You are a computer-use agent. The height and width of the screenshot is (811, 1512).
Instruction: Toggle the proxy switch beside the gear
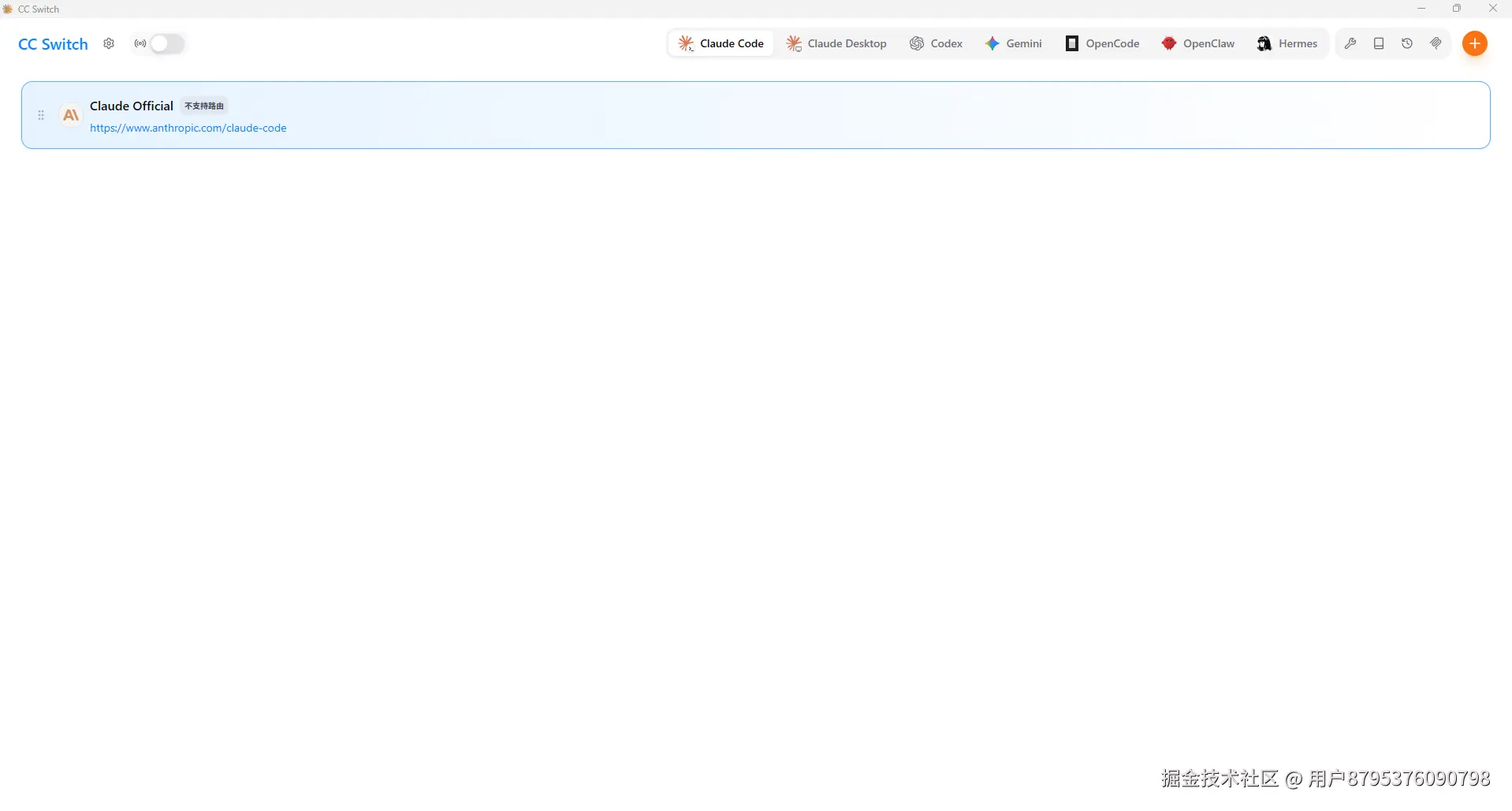click(167, 44)
